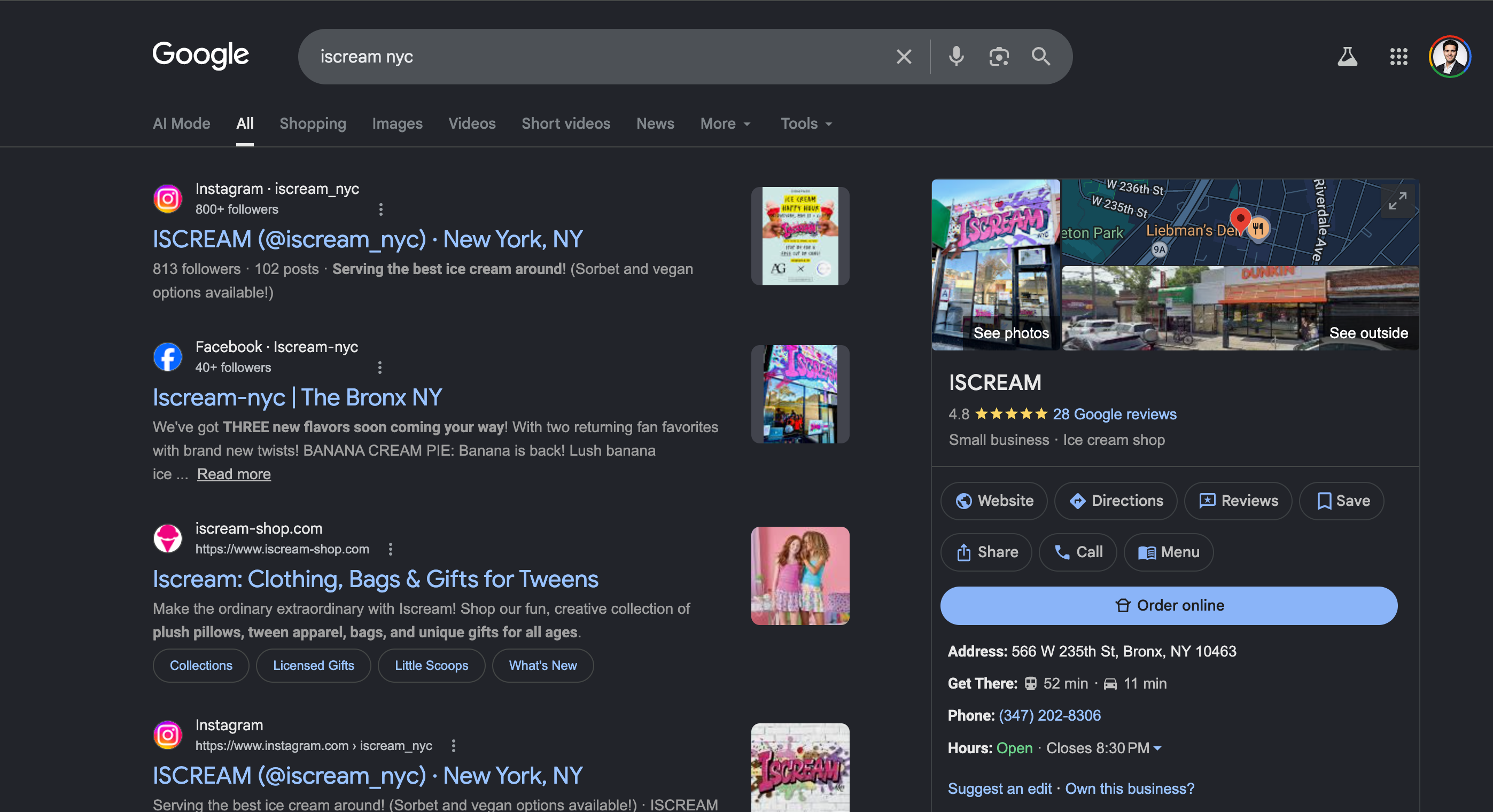Click the Call button
The image size is (1493, 812).
[1077, 552]
